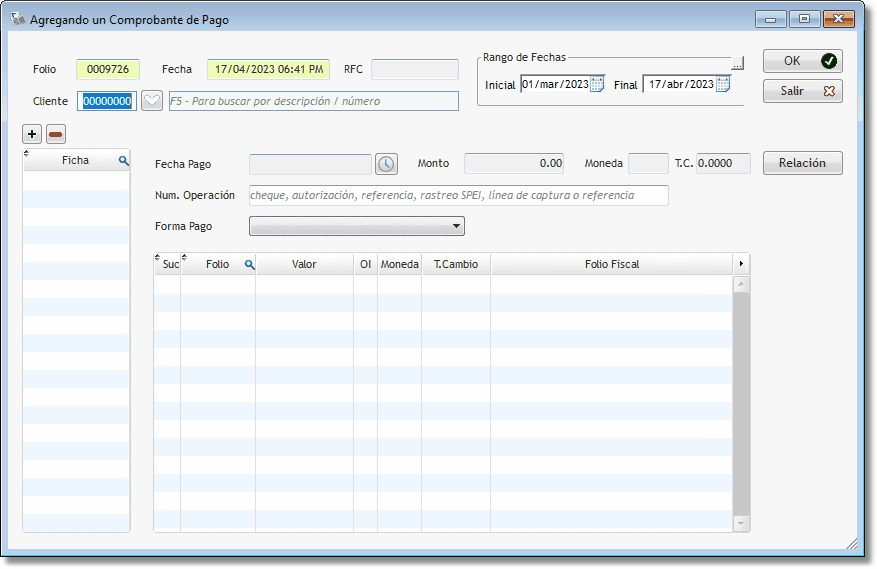
Task: Click the Valor column header
Action: (x=304, y=264)
